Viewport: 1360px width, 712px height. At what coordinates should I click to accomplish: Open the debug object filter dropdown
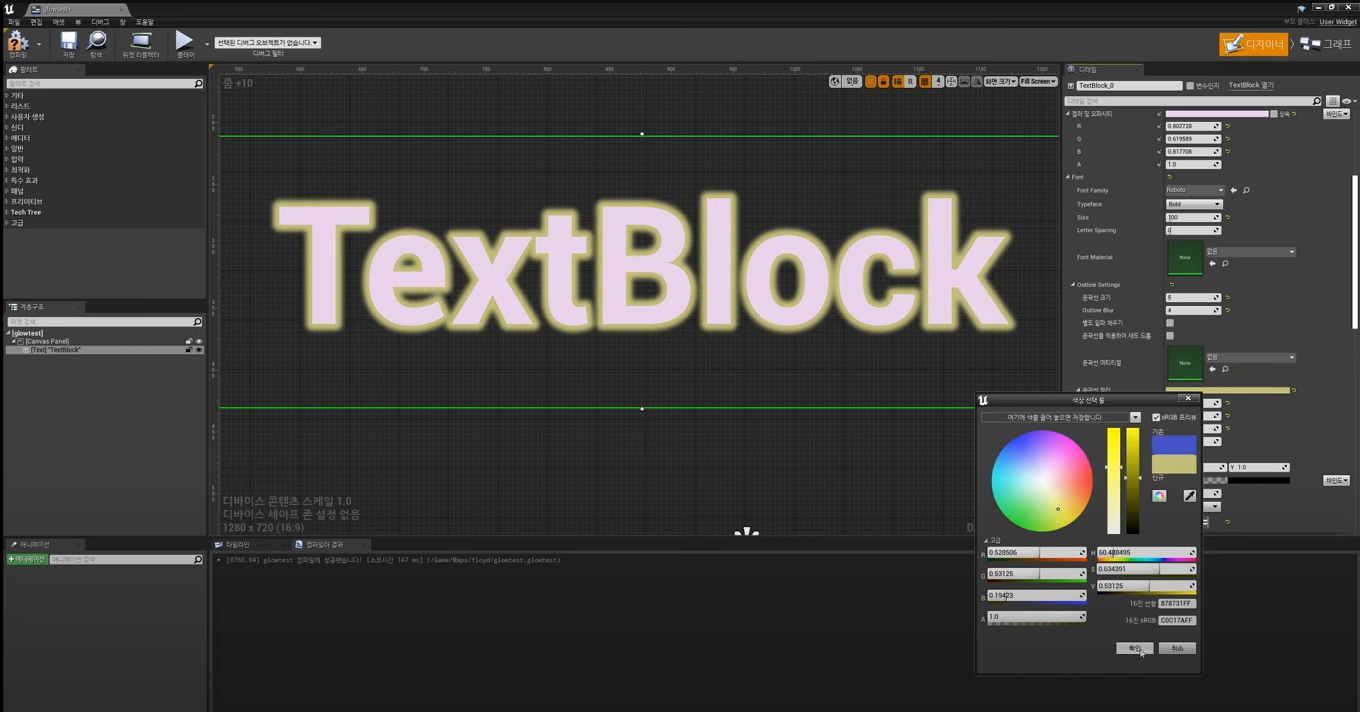(267, 43)
